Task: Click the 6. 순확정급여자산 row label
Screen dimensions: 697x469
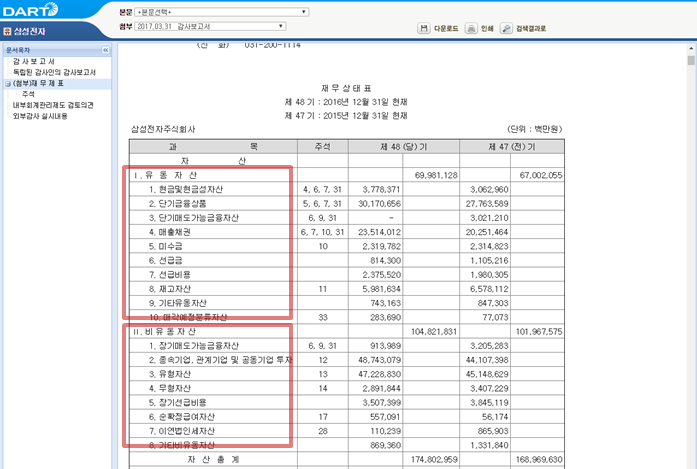Action: 182,417
